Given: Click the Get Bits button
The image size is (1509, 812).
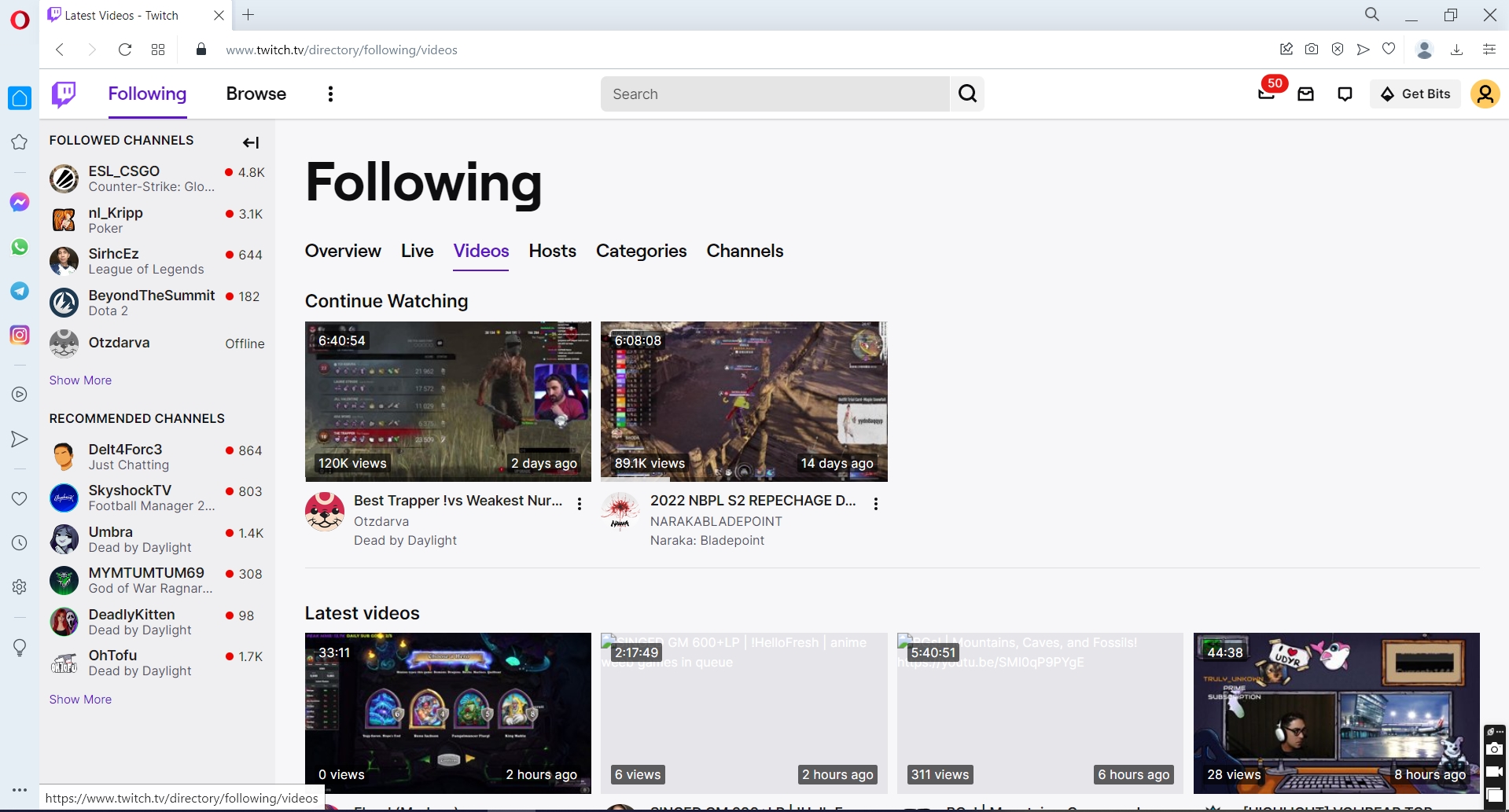Looking at the screenshot, I should (x=1415, y=94).
